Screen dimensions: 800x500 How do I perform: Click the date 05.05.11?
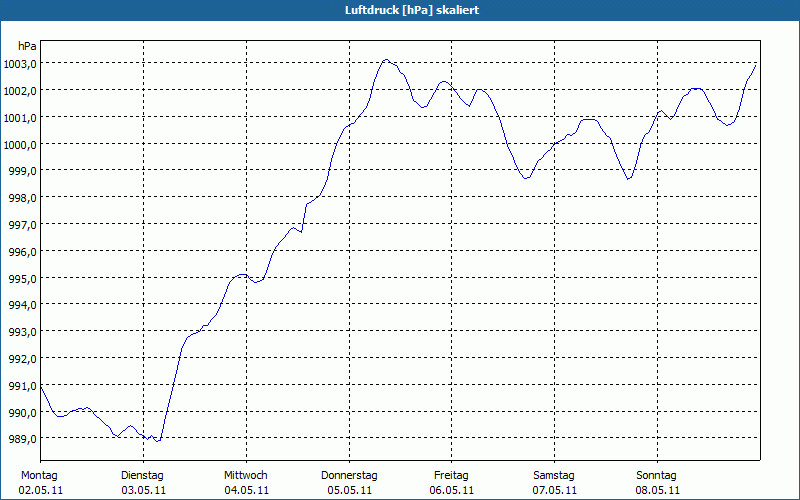349,490
